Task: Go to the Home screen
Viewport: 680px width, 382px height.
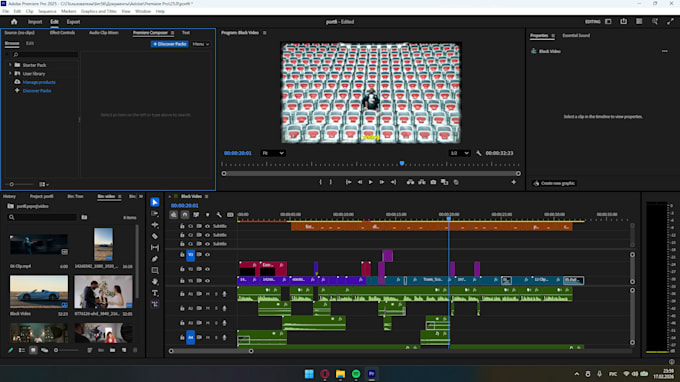Action: click(14, 22)
